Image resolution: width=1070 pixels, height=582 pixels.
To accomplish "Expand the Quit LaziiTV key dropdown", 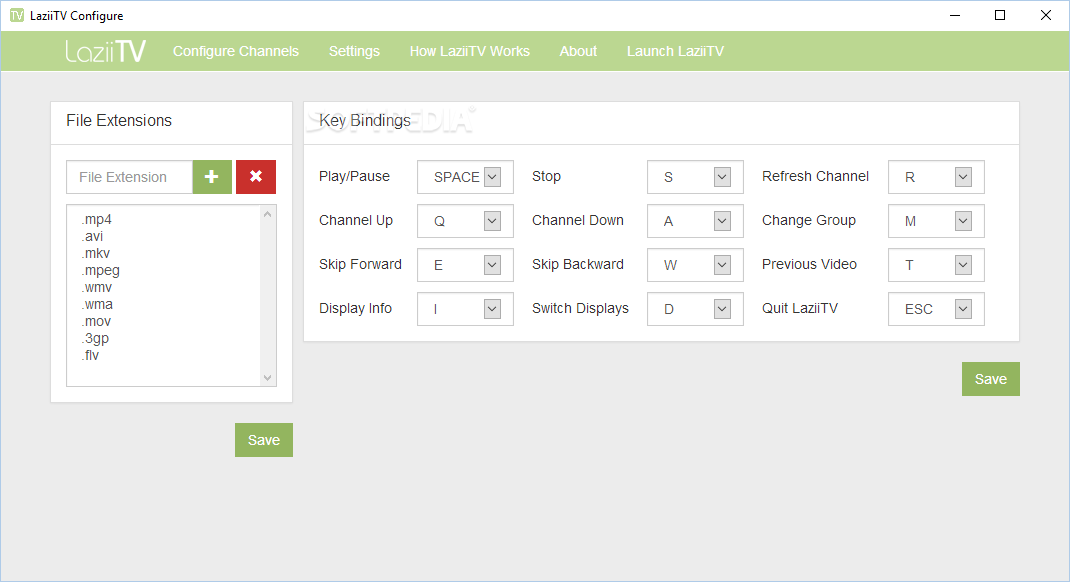I will (x=963, y=309).
